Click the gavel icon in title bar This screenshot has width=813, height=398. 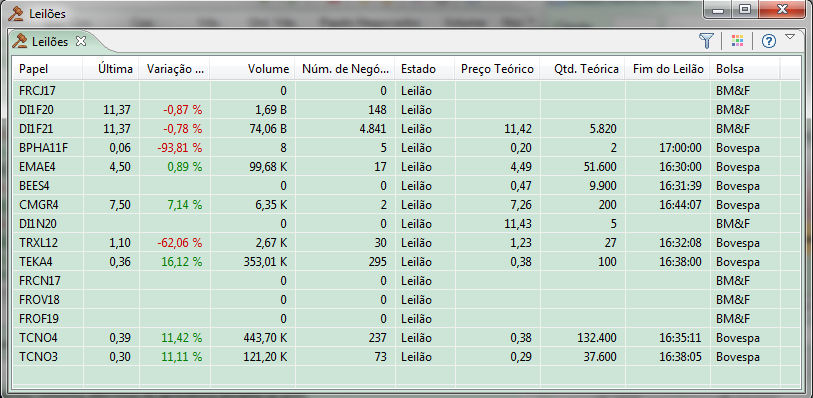pos(16,13)
